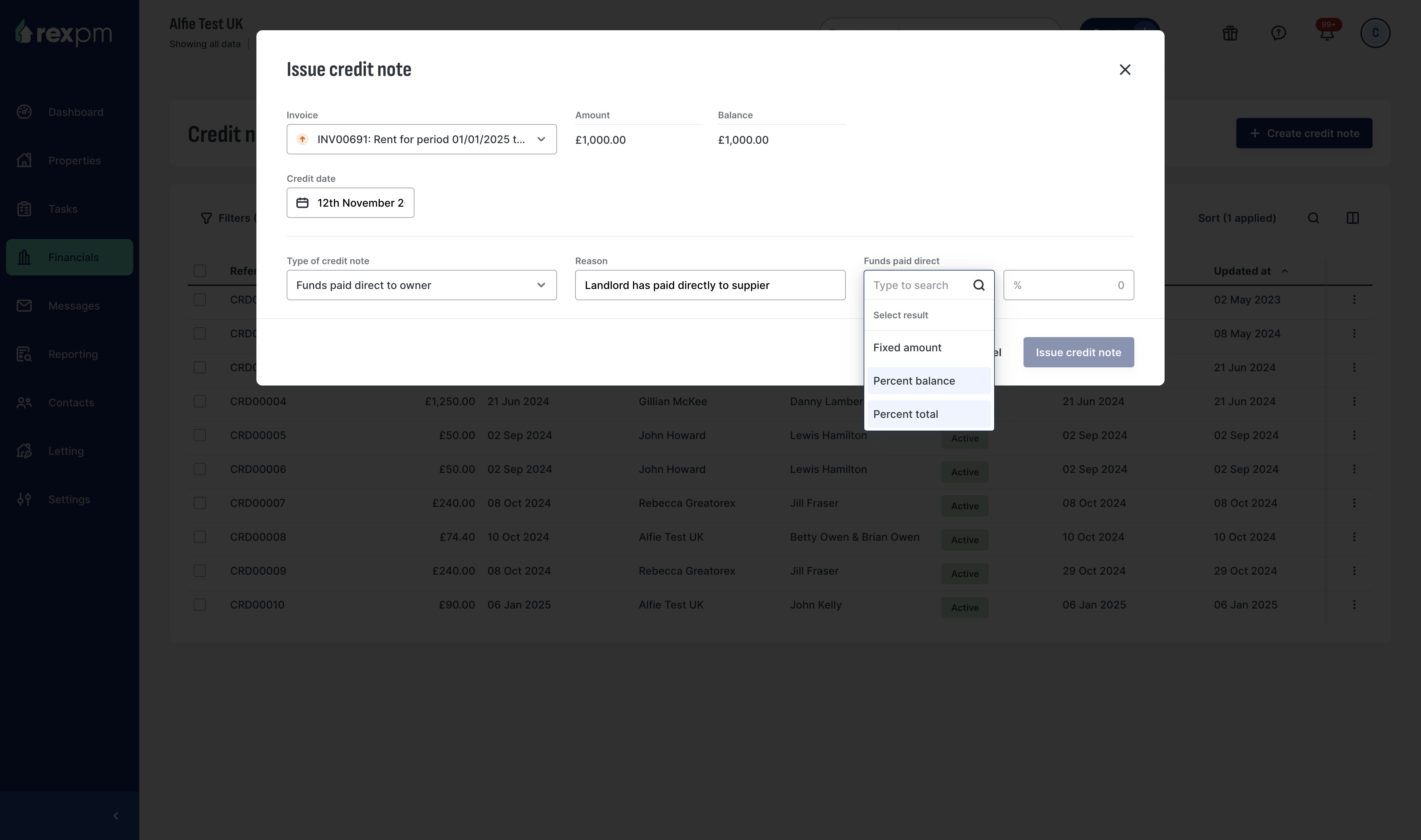Open the row menu for CRD00007
Viewport: 1421px width, 840px height.
(1354, 503)
